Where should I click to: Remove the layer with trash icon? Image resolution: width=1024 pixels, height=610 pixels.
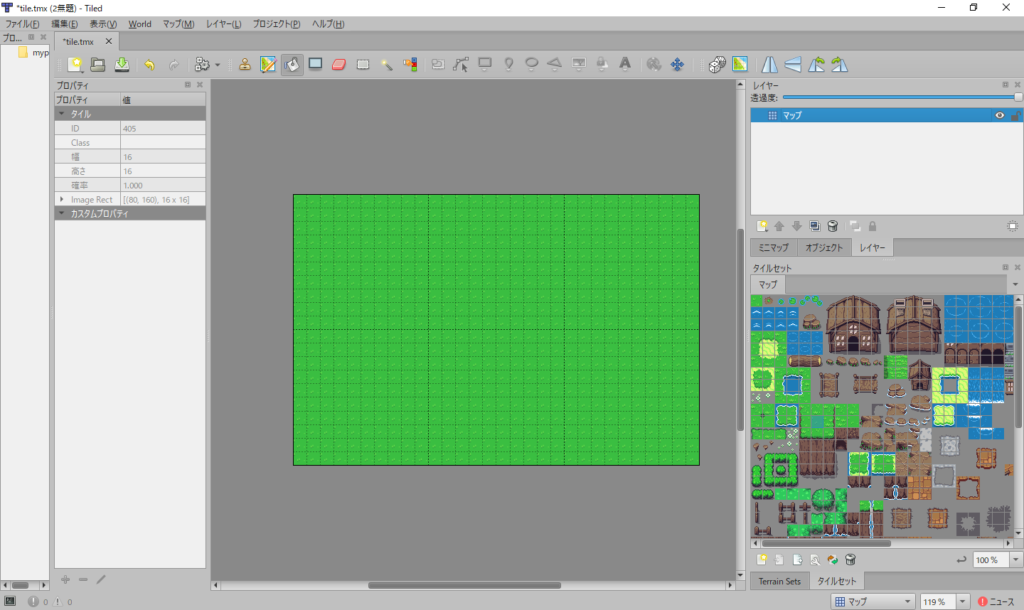pyautogui.click(x=832, y=226)
